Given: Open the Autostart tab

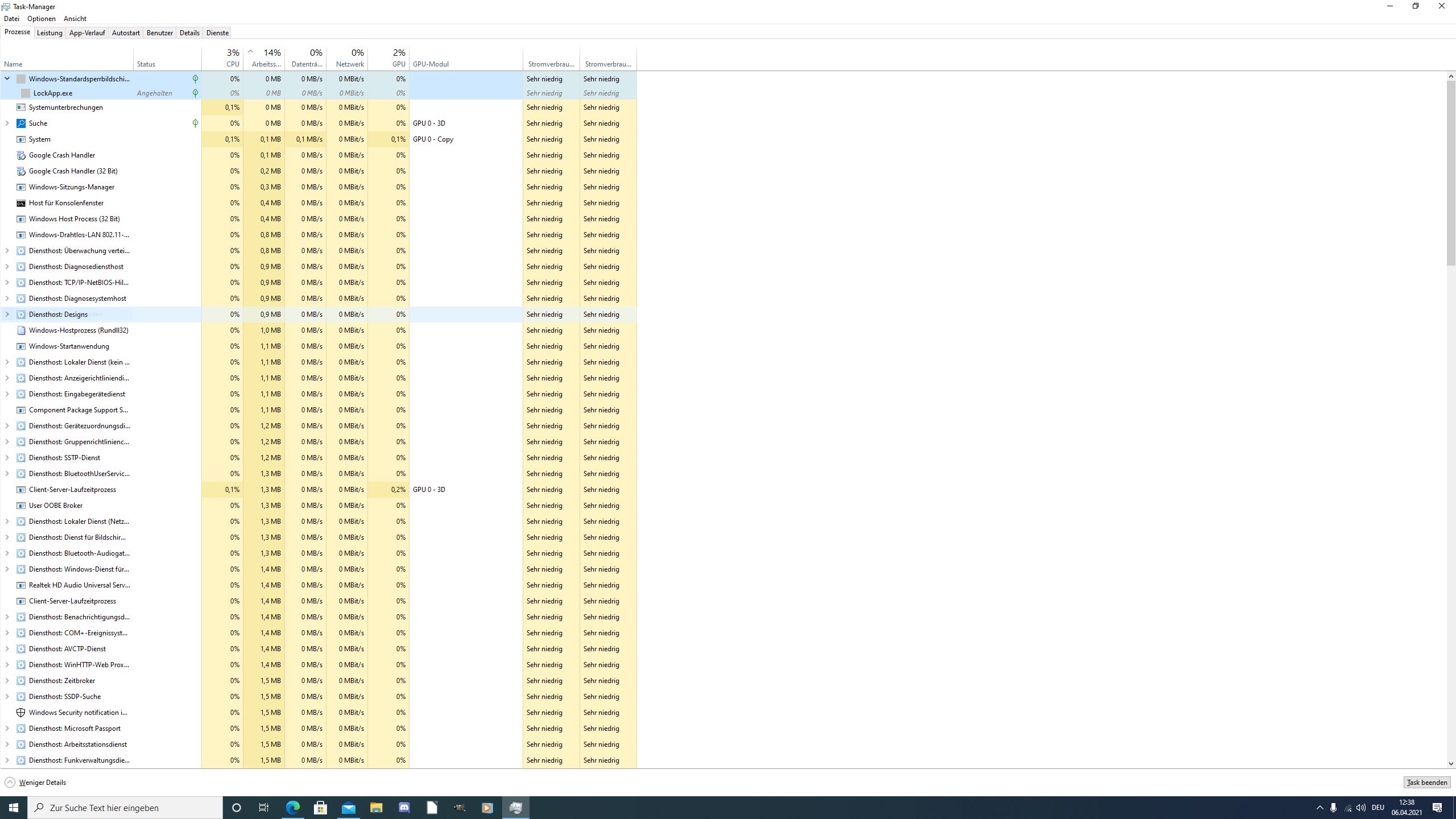Looking at the screenshot, I should (126, 33).
